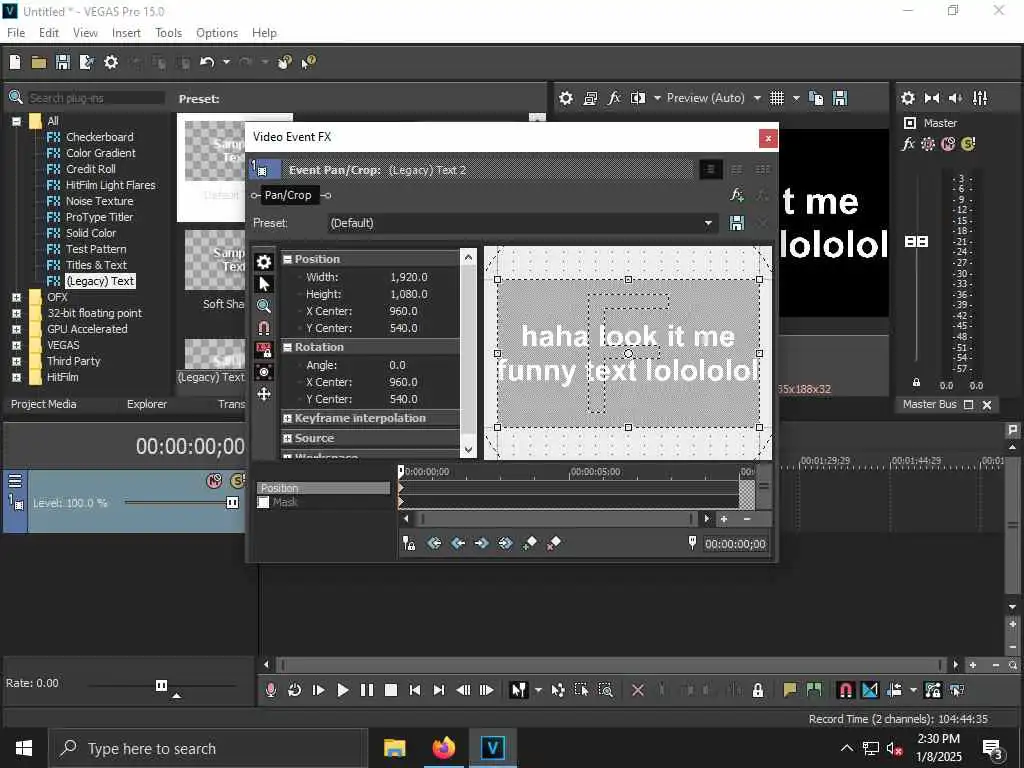Click the Record microphone button
The width and height of the screenshot is (1024, 768).
click(x=271, y=690)
